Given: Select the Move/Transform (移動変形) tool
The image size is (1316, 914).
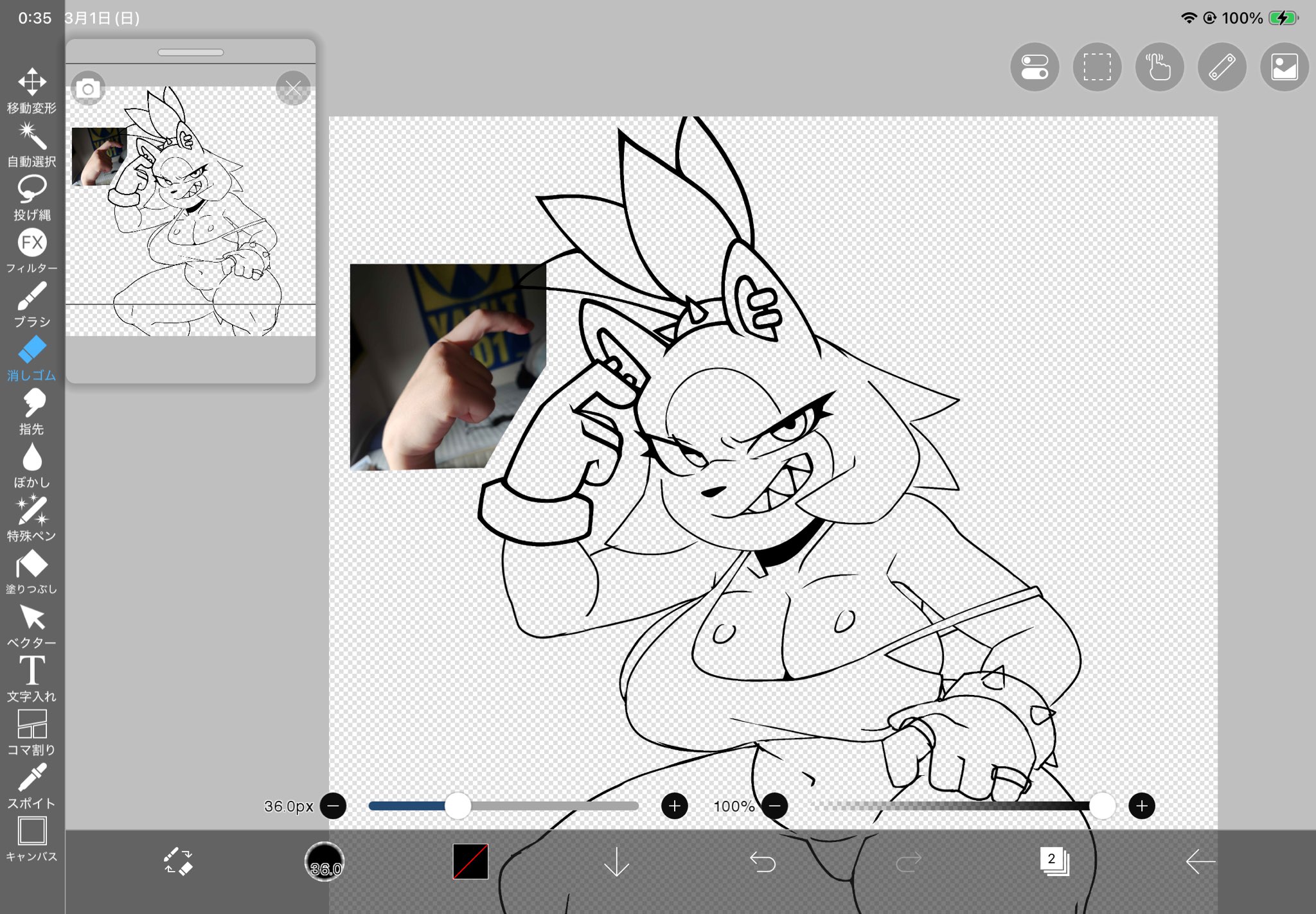Looking at the screenshot, I should point(31,90).
